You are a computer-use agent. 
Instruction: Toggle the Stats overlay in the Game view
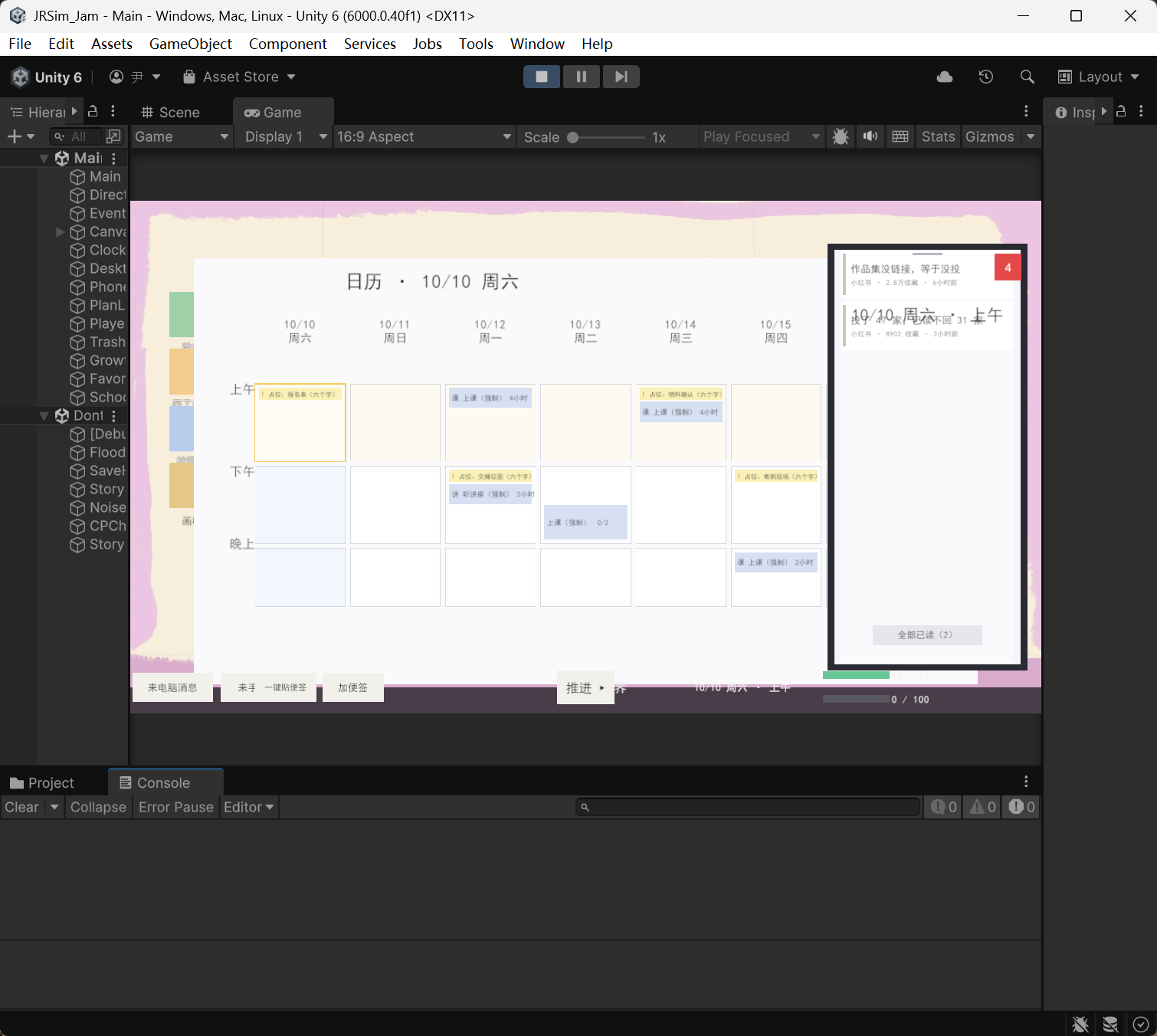(x=938, y=136)
